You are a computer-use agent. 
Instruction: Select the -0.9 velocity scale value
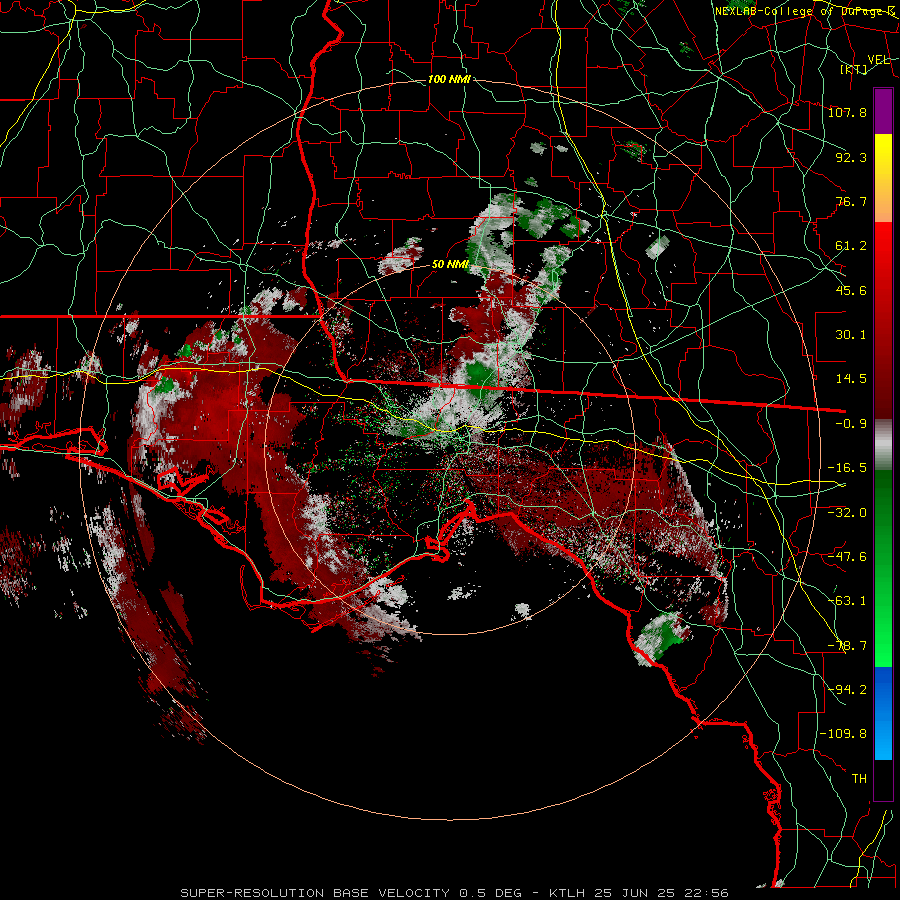pos(851,424)
